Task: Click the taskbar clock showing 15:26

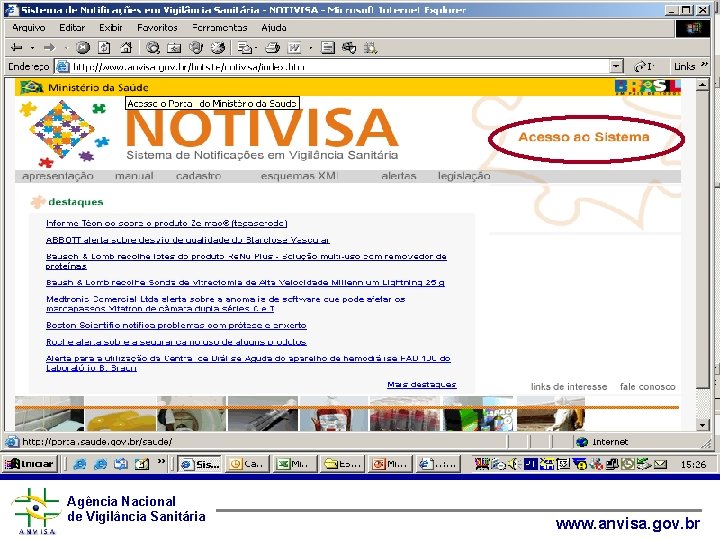Action: click(x=693, y=464)
